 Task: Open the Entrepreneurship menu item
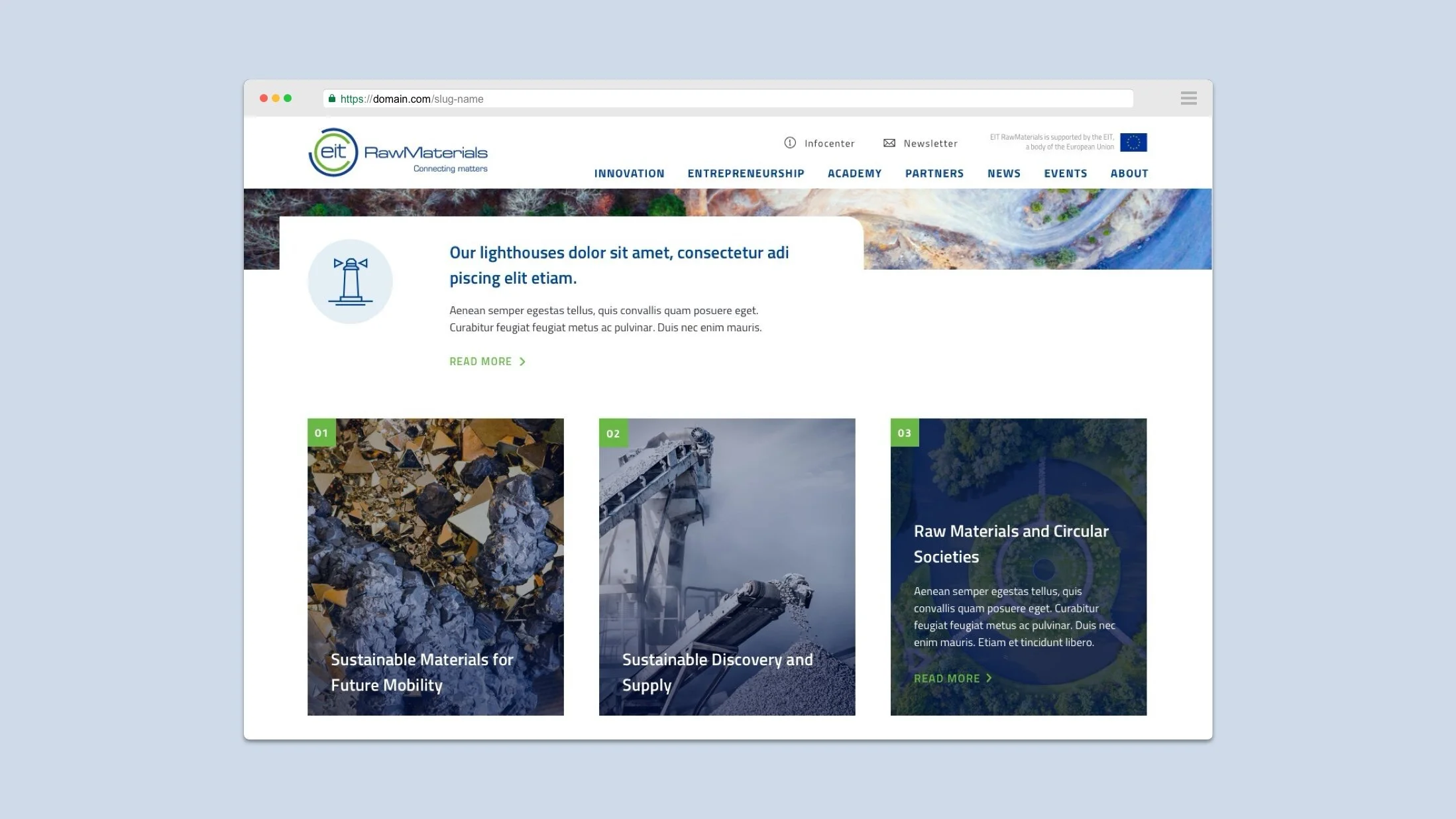[x=746, y=174]
